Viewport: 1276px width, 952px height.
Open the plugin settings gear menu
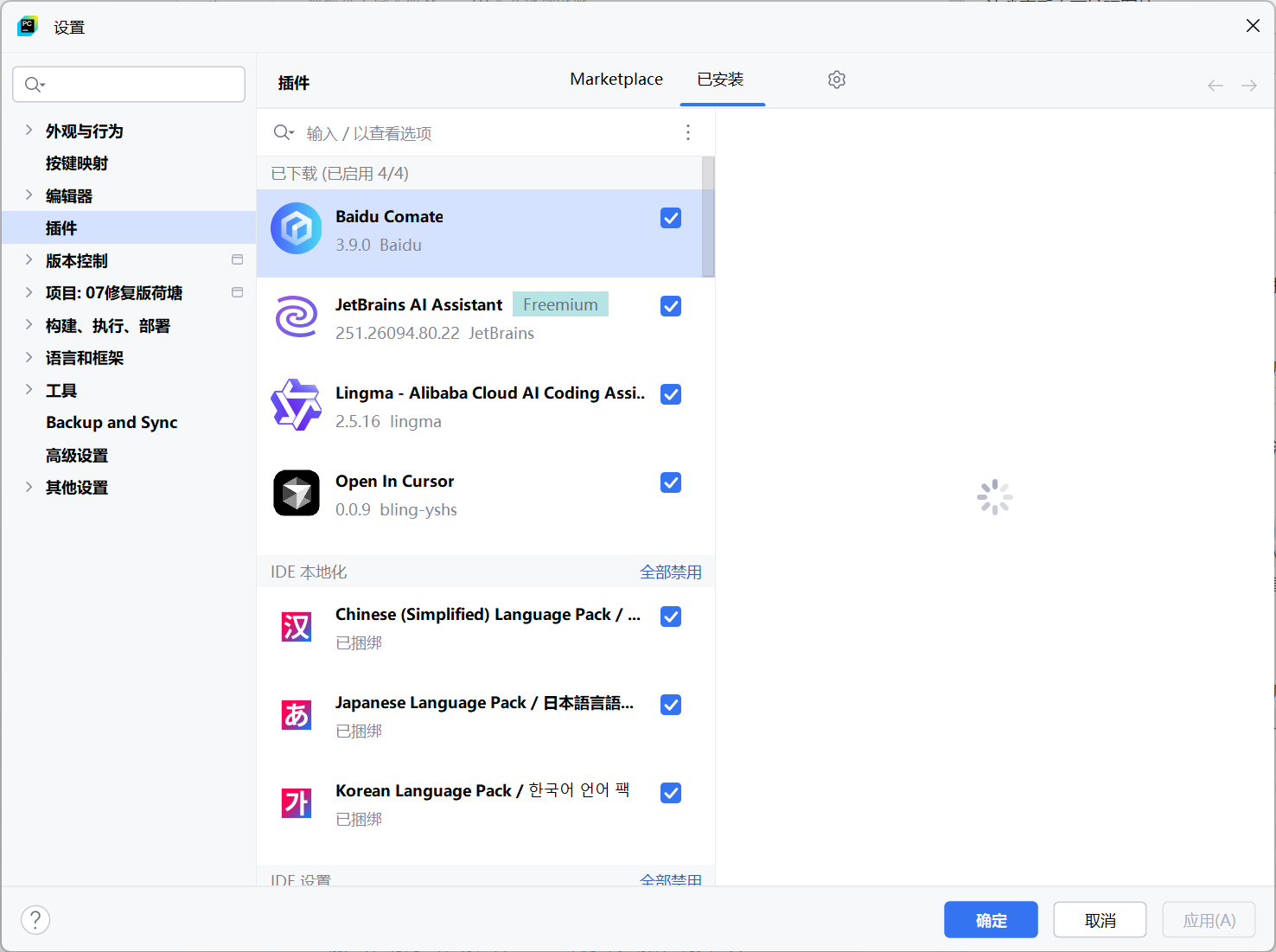(x=837, y=80)
